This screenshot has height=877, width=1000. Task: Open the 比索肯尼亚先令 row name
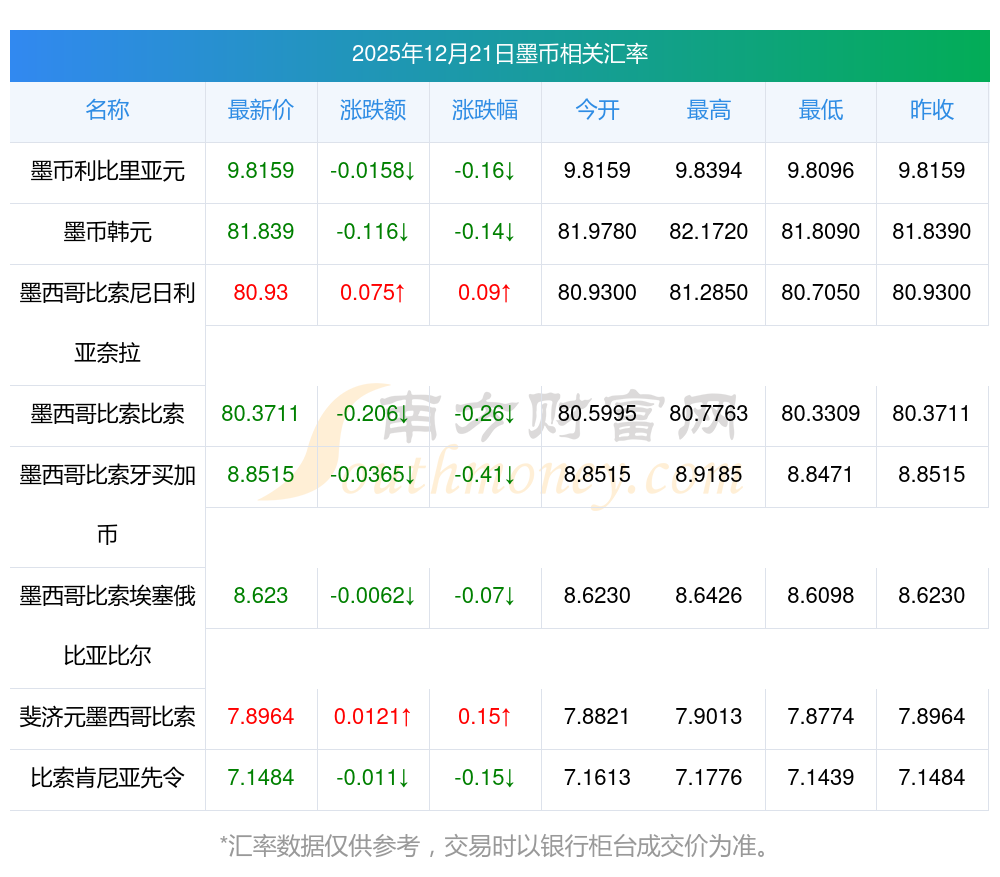click(x=107, y=778)
